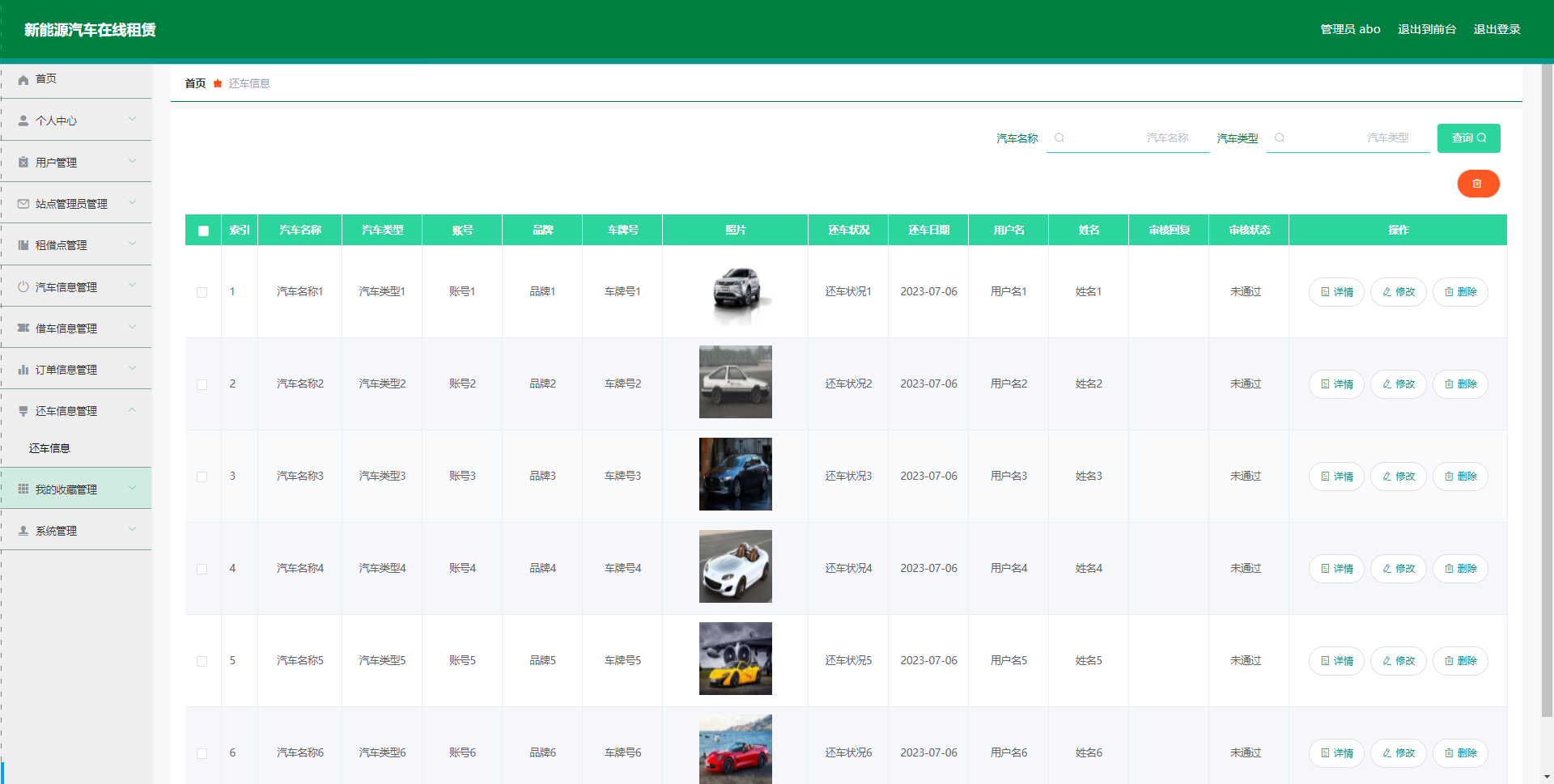
Task: Click 退出登录 in the header
Action: 1497,29
